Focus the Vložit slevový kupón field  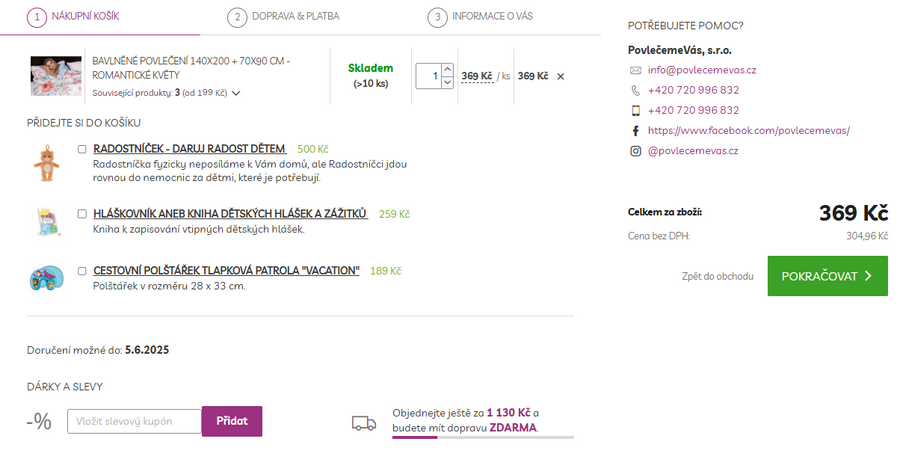click(134, 421)
